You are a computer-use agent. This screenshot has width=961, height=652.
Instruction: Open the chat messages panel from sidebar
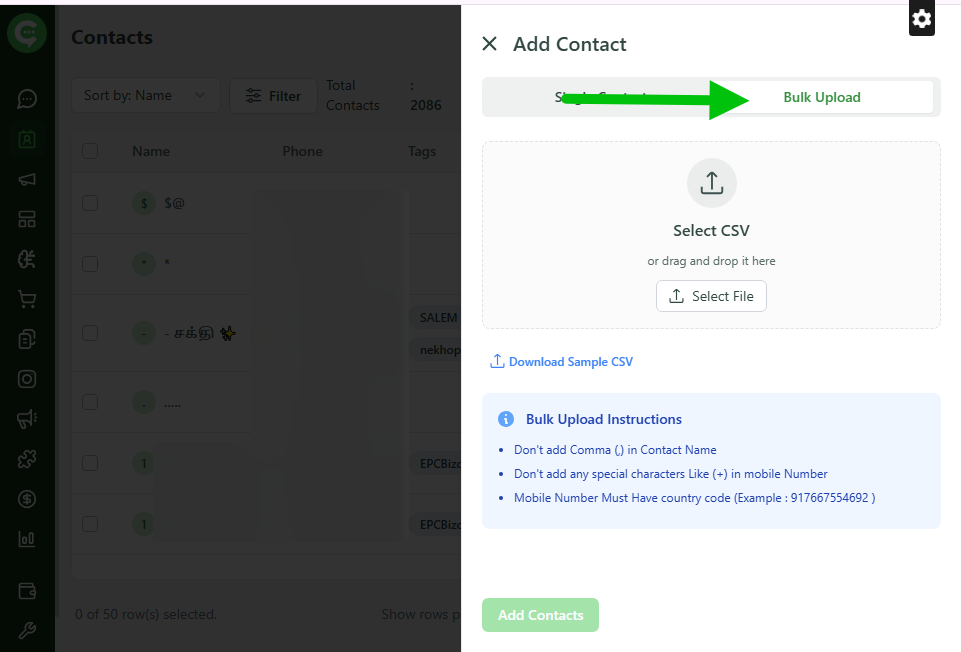pos(27,98)
